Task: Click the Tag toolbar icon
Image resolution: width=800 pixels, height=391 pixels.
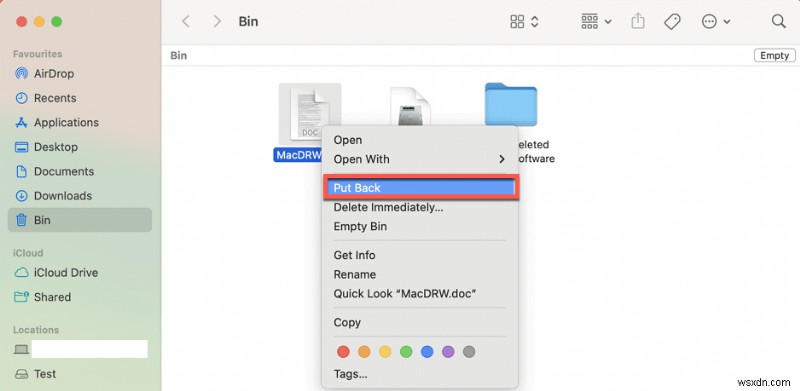Action: coord(672,21)
